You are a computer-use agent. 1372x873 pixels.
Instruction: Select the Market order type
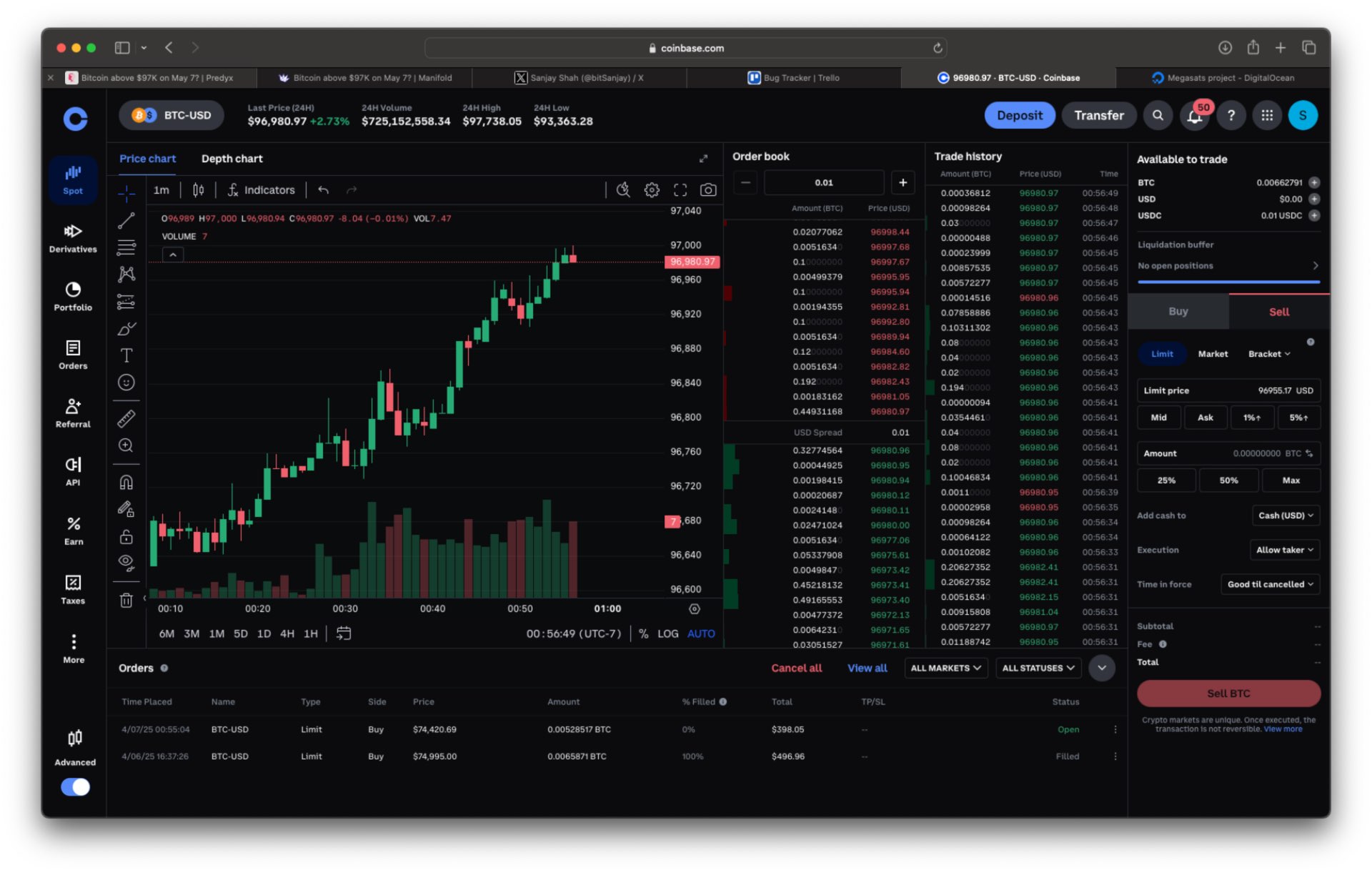[x=1213, y=354]
